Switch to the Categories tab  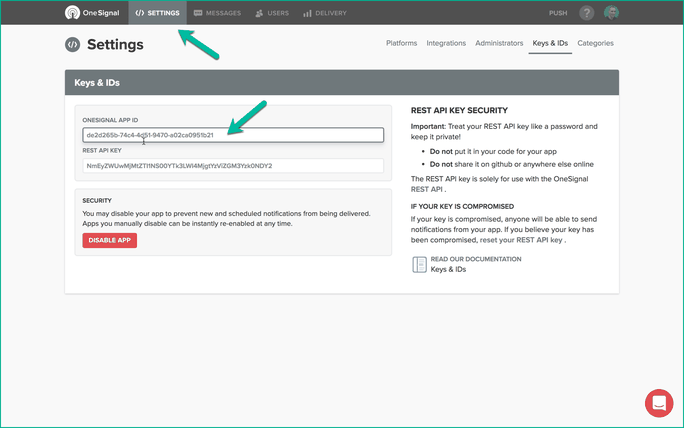[595, 43]
